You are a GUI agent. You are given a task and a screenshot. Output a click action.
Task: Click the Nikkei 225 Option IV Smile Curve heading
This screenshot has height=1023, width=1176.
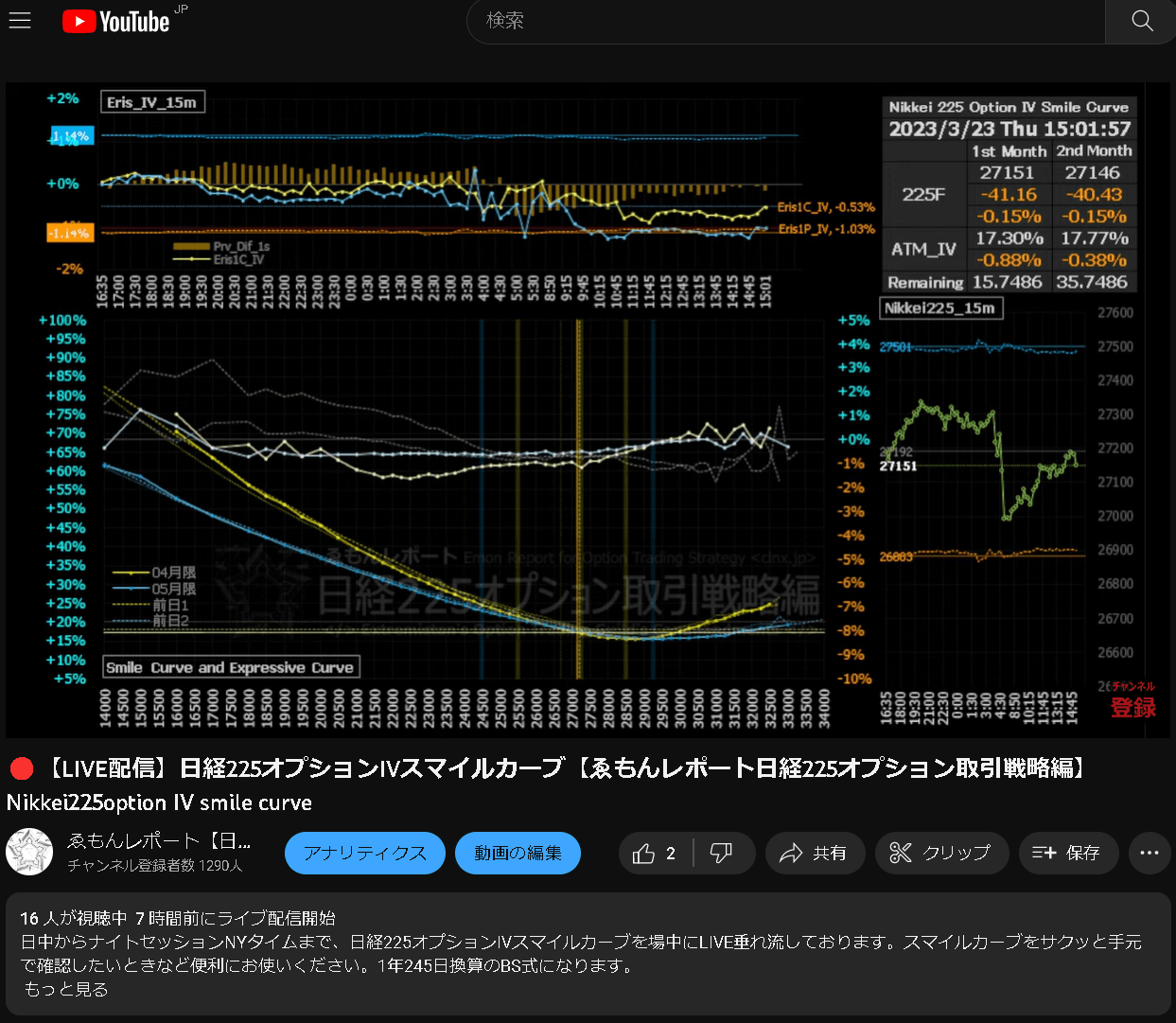click(1009, 107)
